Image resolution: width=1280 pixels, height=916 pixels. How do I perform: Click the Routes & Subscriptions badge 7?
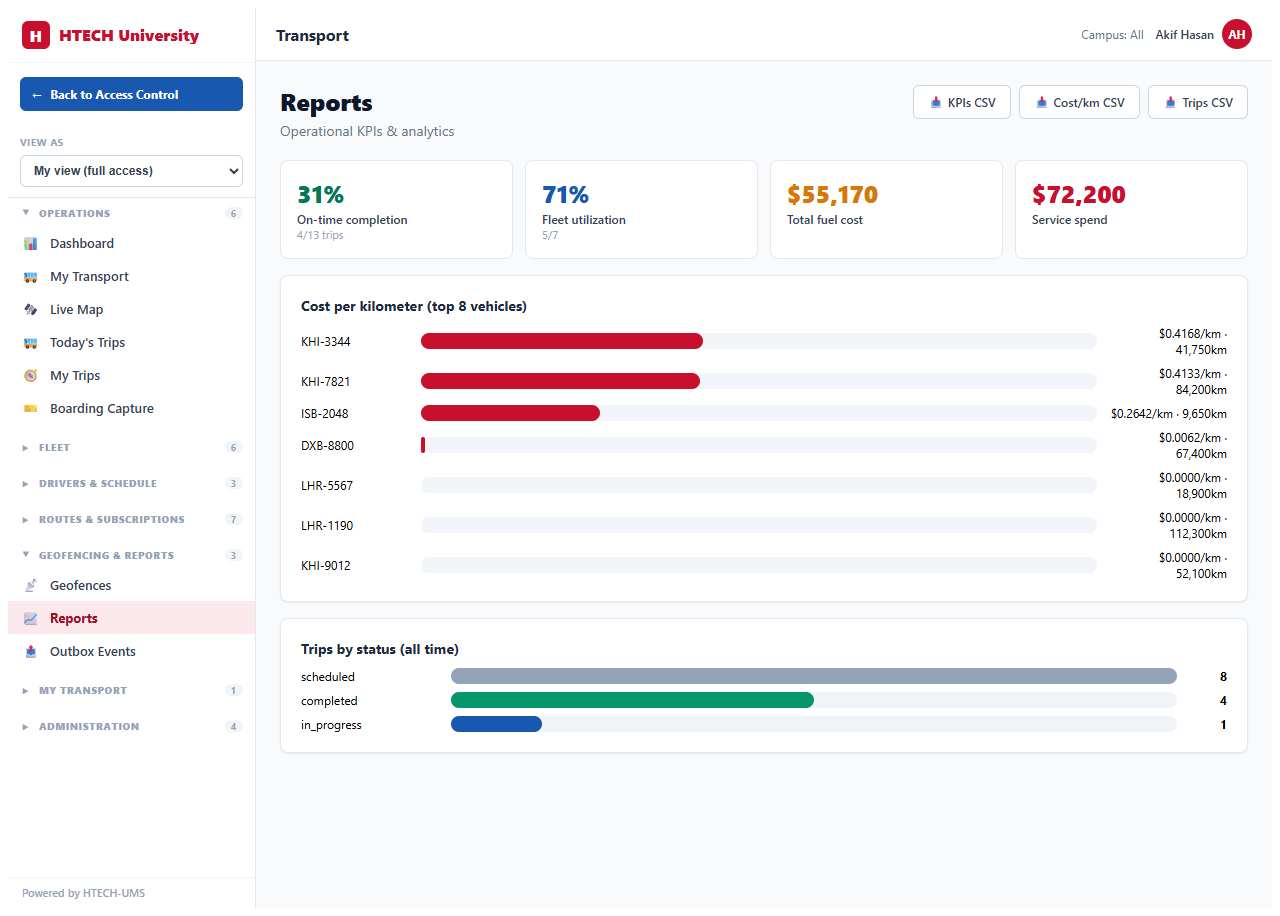click(x=234, y=520)
